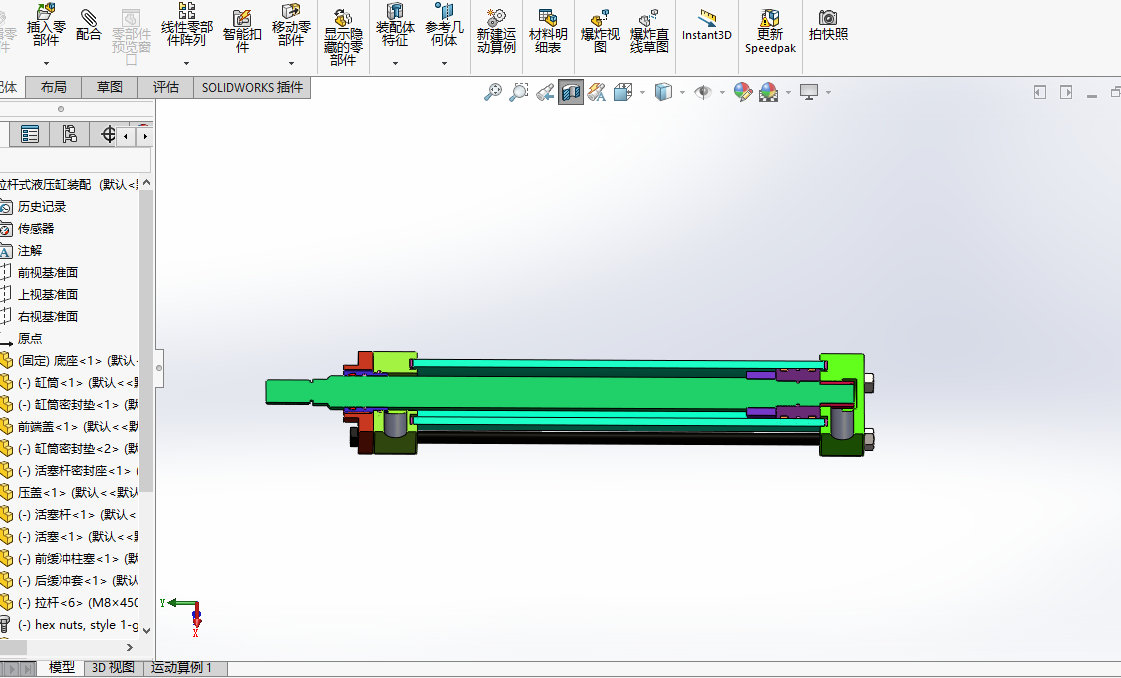
Task: Select 历史记录 tree item
Action: [41, 207]
